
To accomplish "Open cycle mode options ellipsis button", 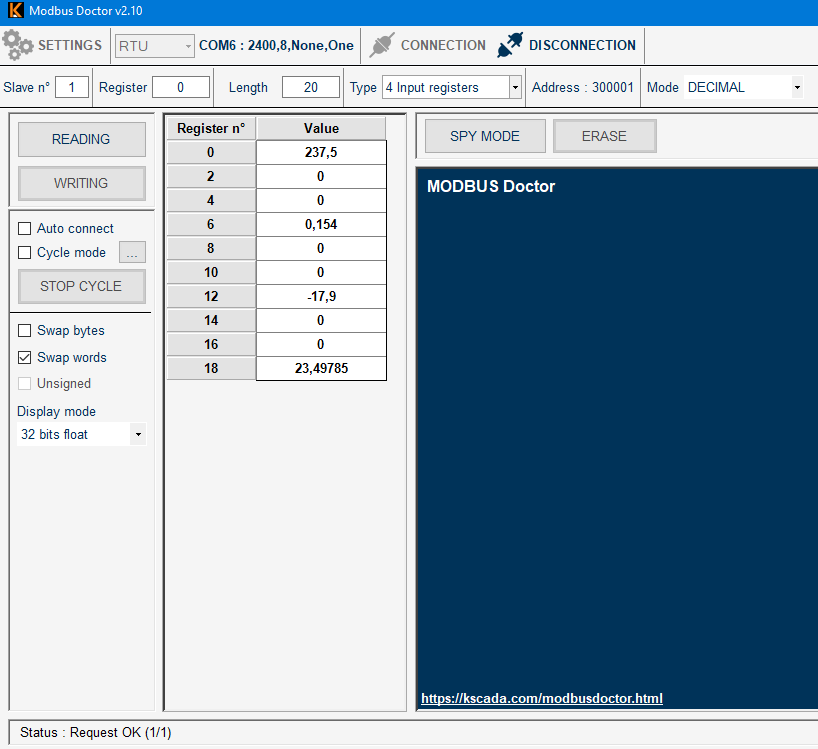I will pyautogui.click(x=132, y=253).
